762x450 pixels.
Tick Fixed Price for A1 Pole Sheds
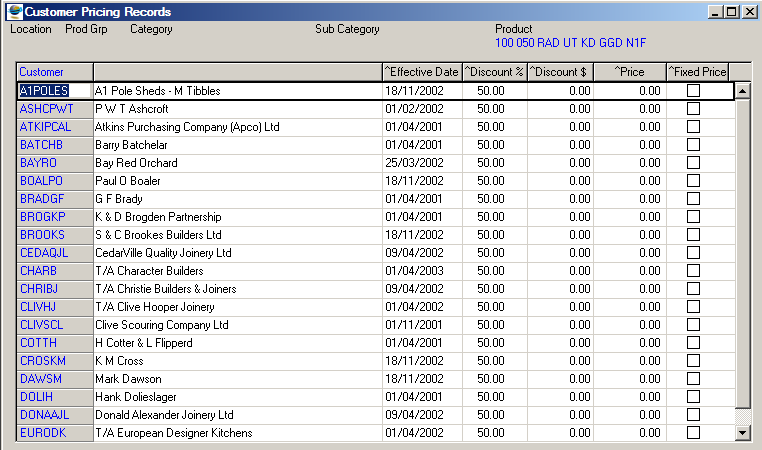(693, 91)
